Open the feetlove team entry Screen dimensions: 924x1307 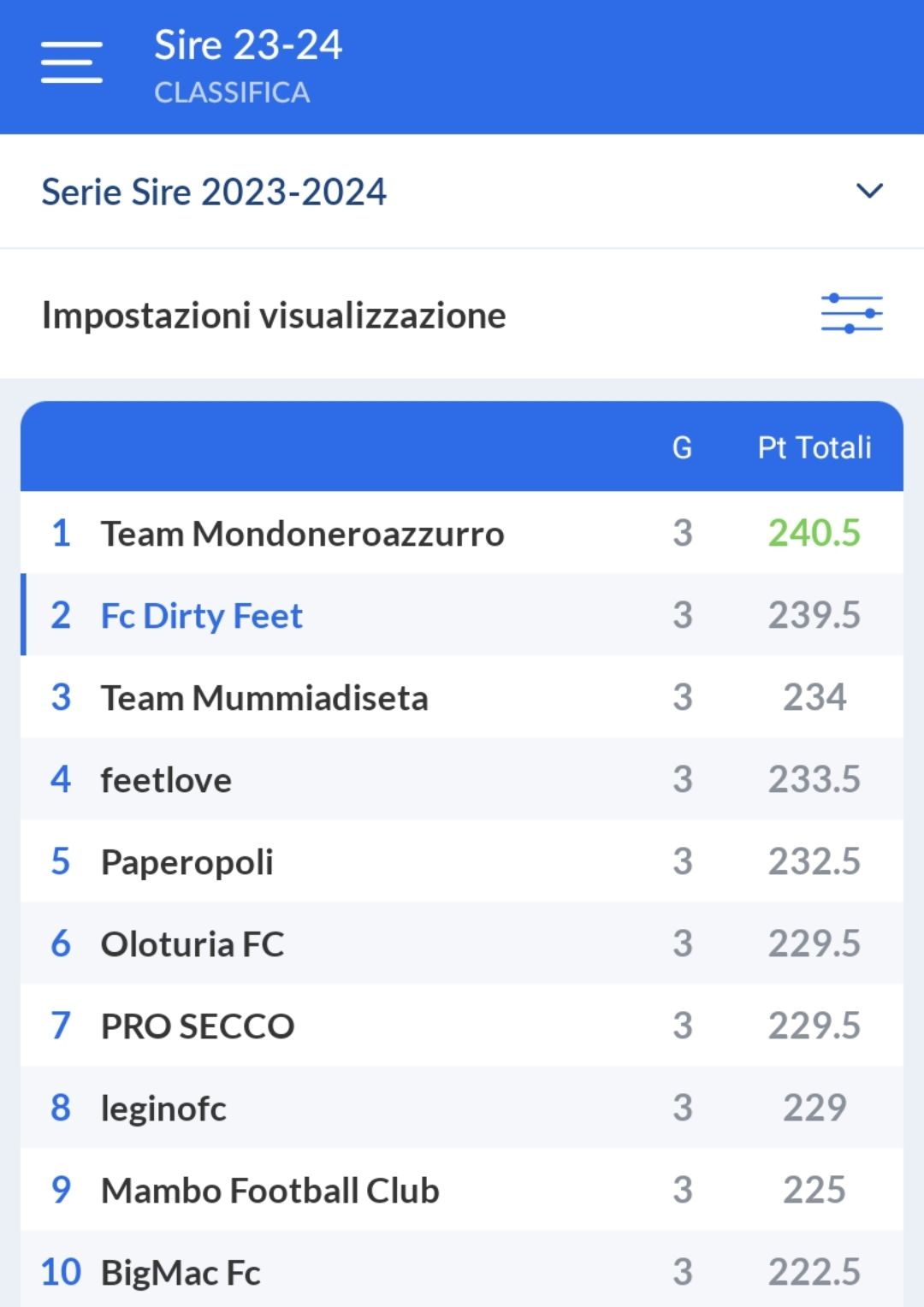pyautogui.click(x=166, y=779)
